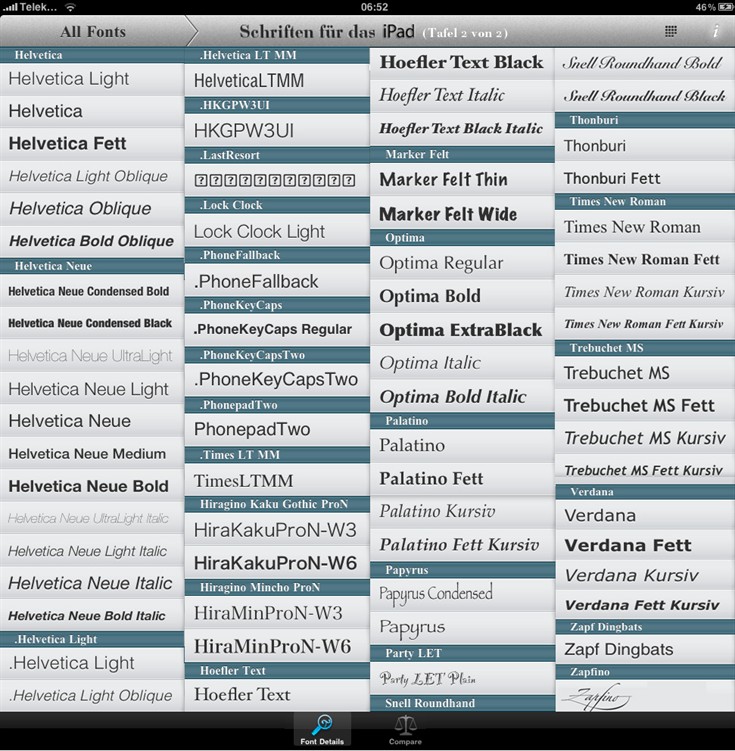Tap the Wi-Fi signal icon
Image resolution: width=735 pixels, height=751 pixels.
[x=70, y=7]
